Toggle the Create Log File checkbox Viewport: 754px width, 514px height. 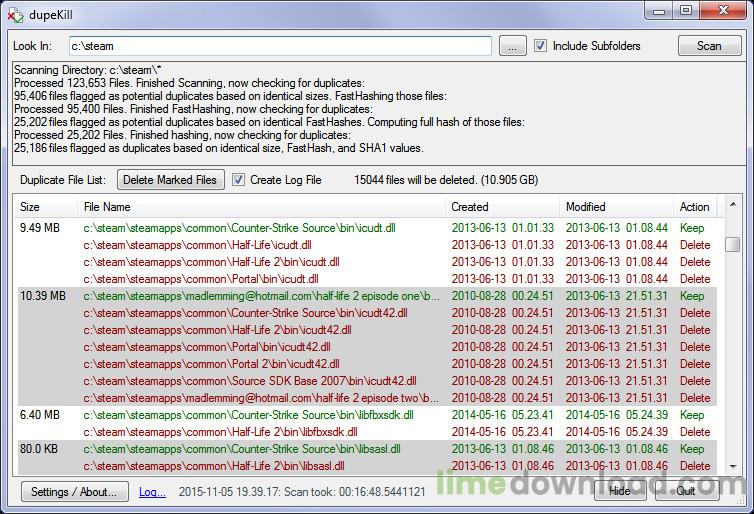point(238,180)
